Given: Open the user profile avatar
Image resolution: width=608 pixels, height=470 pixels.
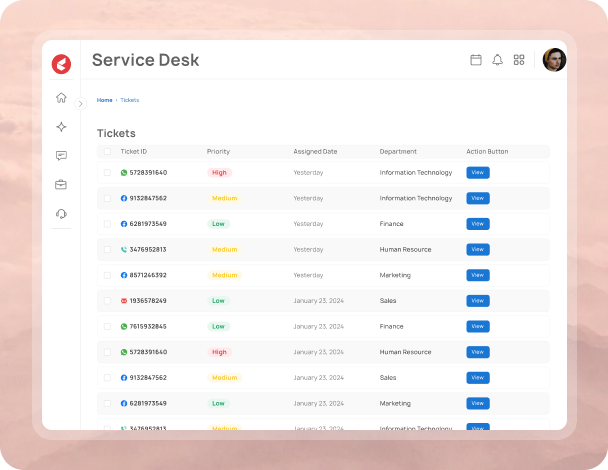Looking at the screenshot, I should click(x=554, y=60).
